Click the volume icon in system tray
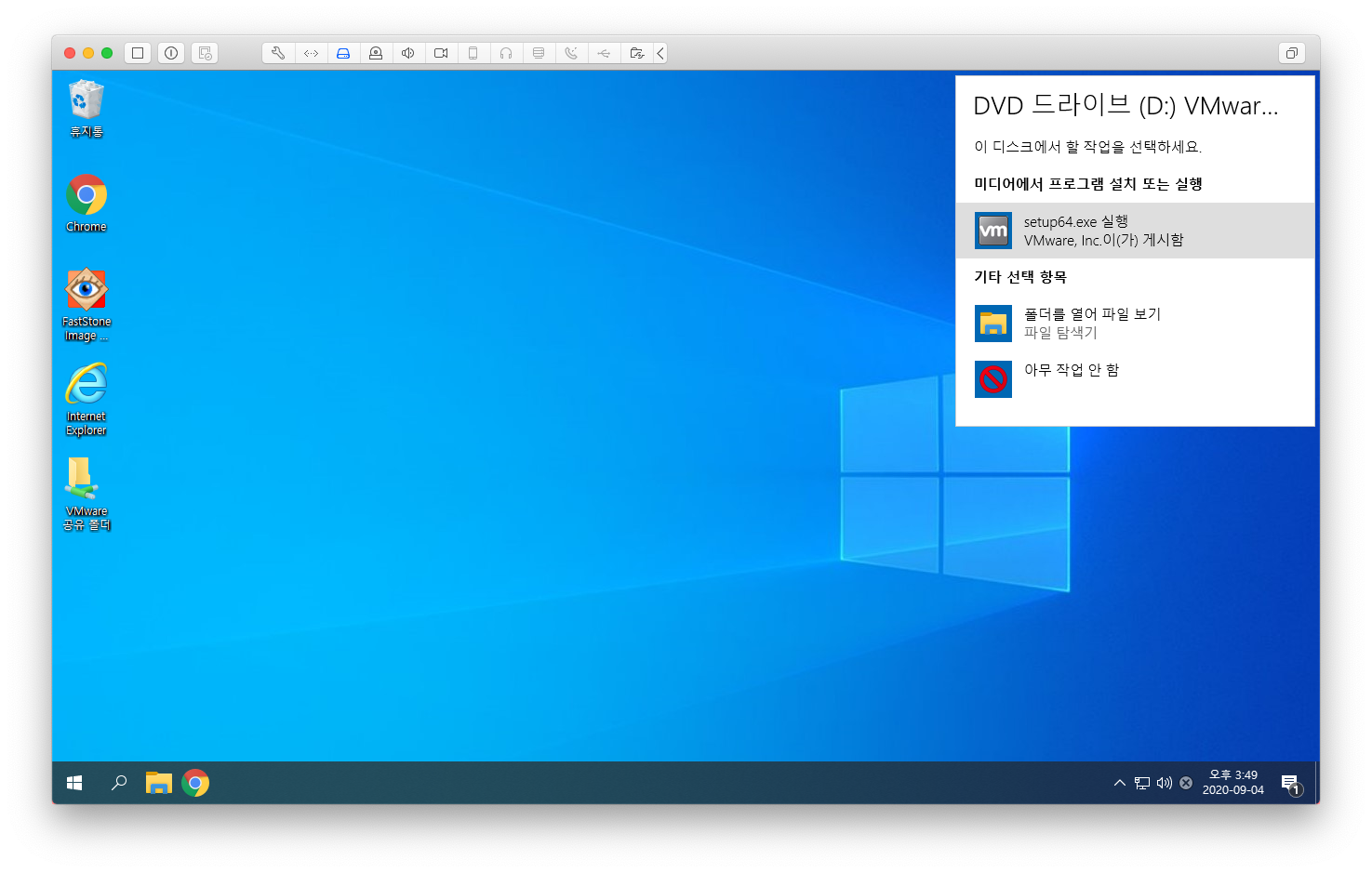 coord(1165,783)
